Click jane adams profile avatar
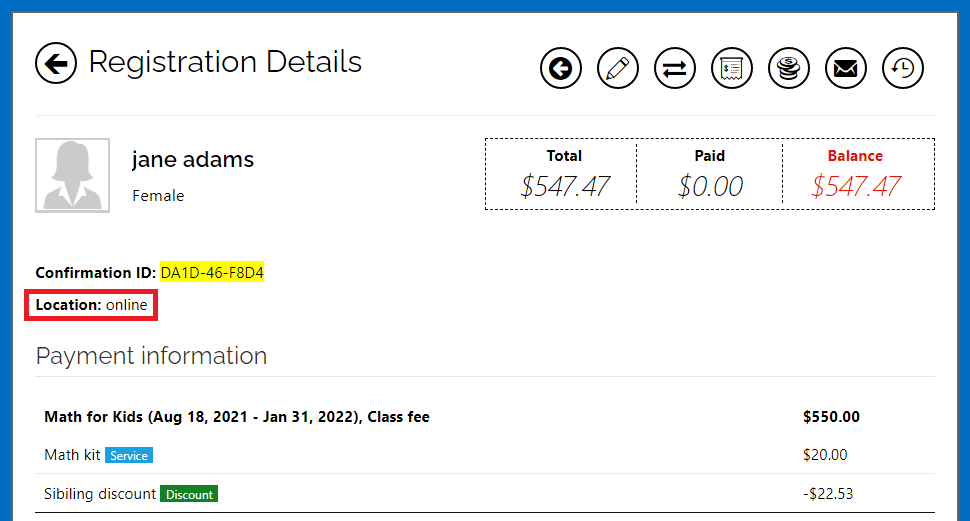The height and width of the screenshot is (521, 970). [x=73, y=175]
